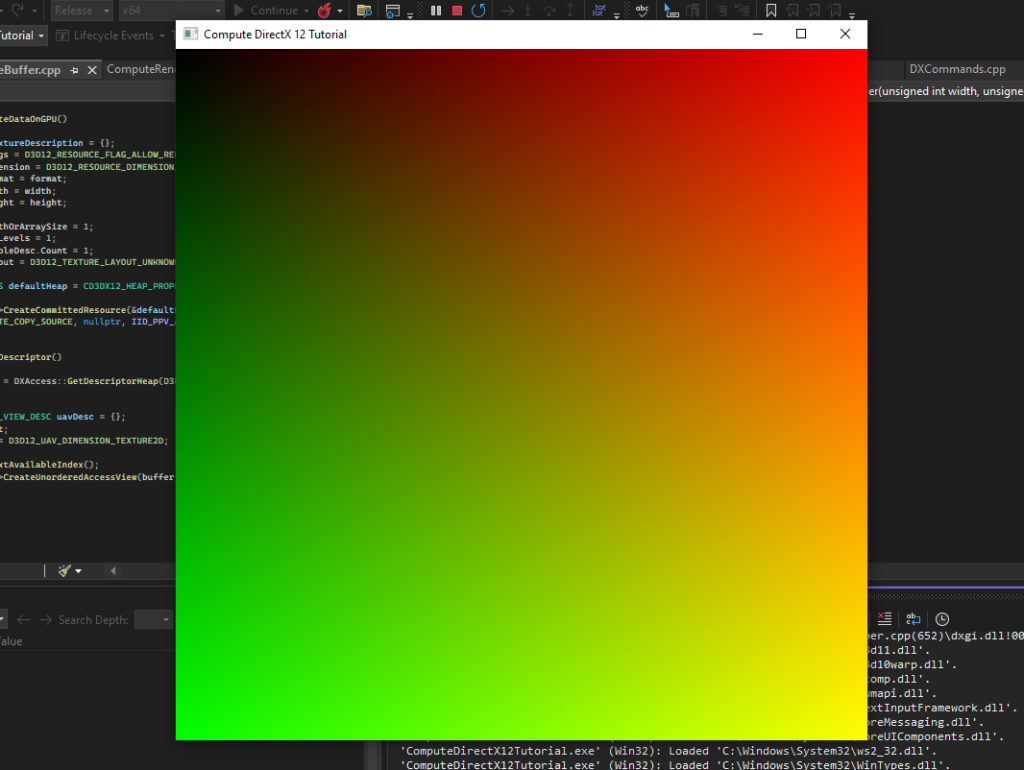Close the Buffer.cpp editor tab

(92, 70)
